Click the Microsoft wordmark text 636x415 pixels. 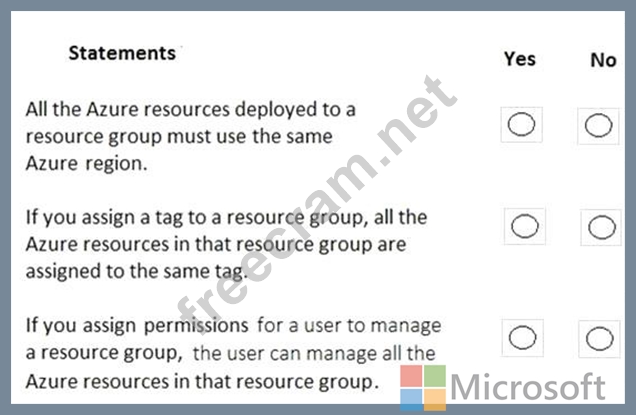coord(528,387)
